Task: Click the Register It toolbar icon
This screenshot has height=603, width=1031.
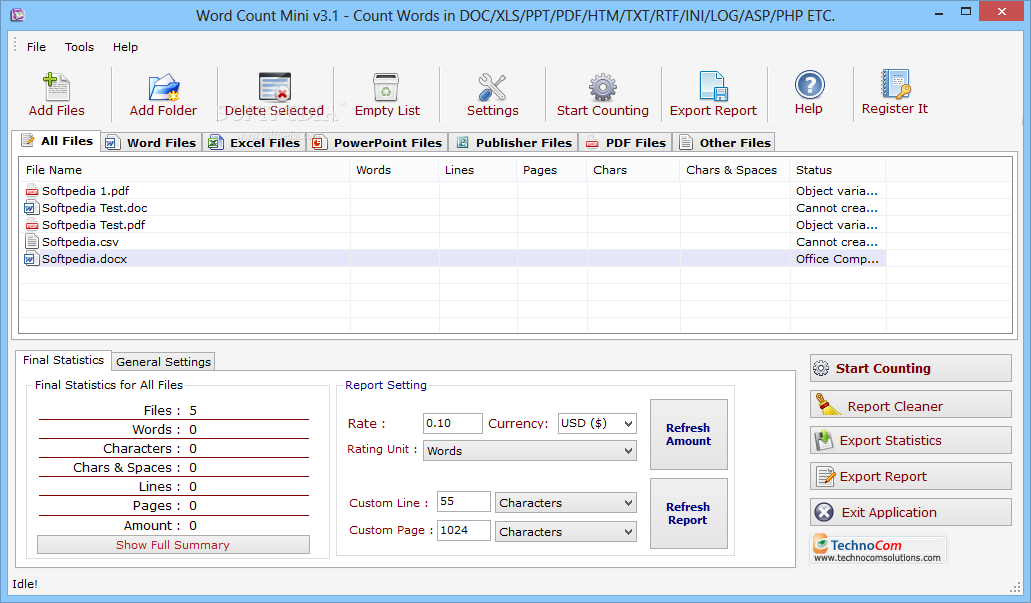Action: coord(895,84)
